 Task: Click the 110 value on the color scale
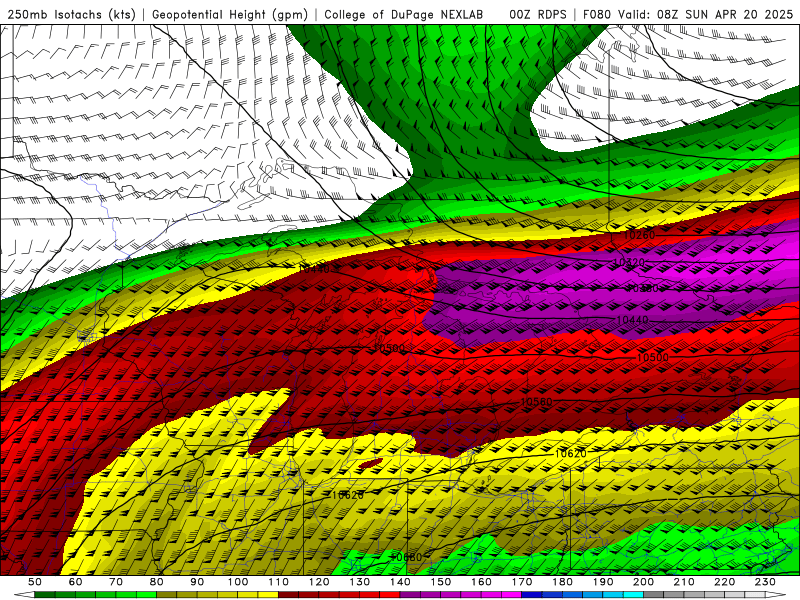click(x=278, y=582)
